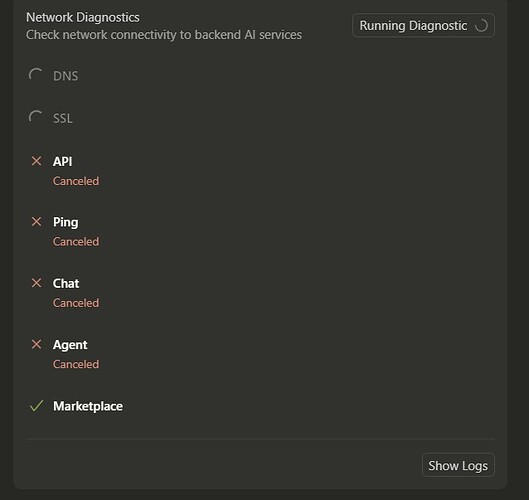
Task: Click the Canceled status under Ping
Action: 76,242
